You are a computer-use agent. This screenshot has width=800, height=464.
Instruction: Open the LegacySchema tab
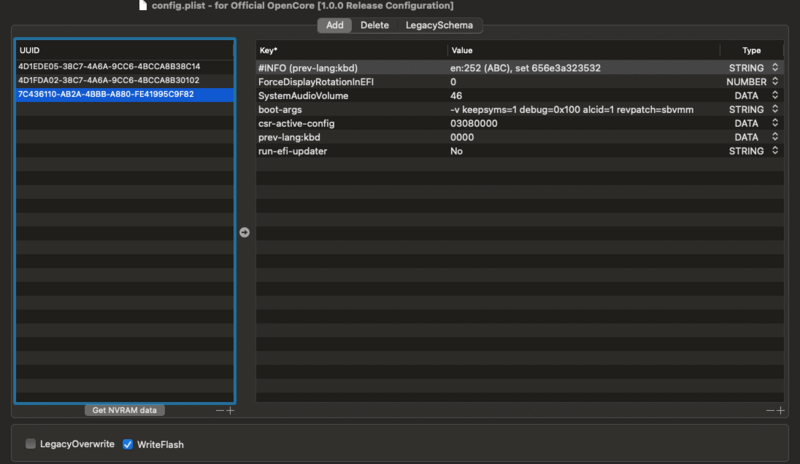(439, 25)
